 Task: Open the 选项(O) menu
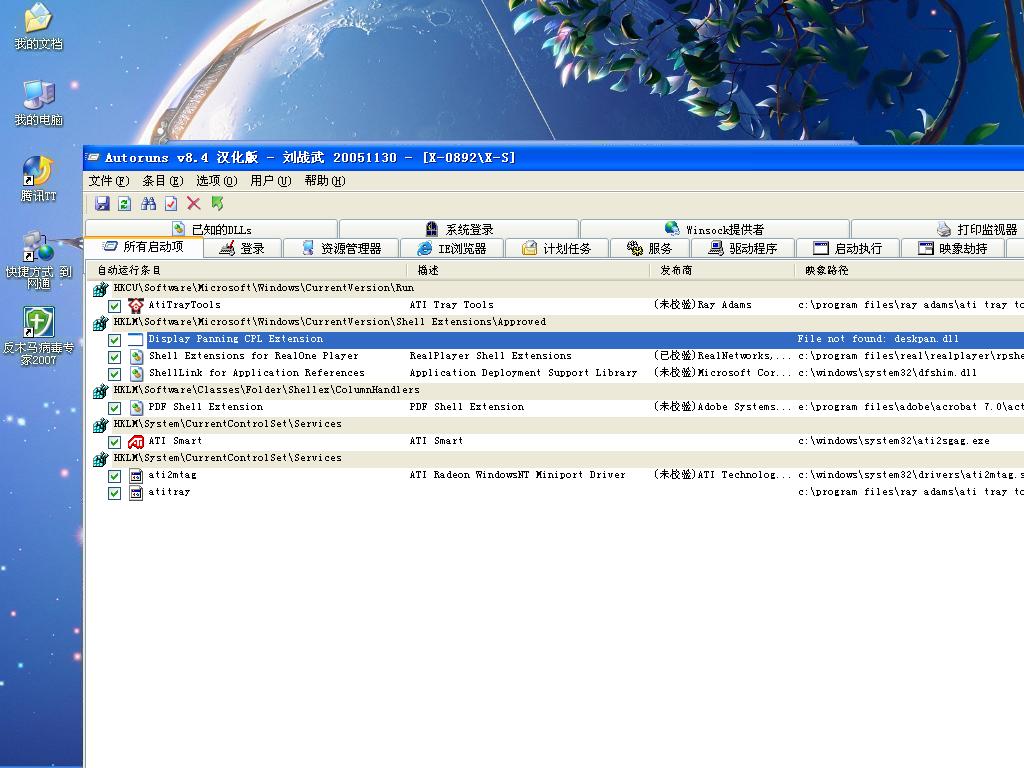pos(216,181)
